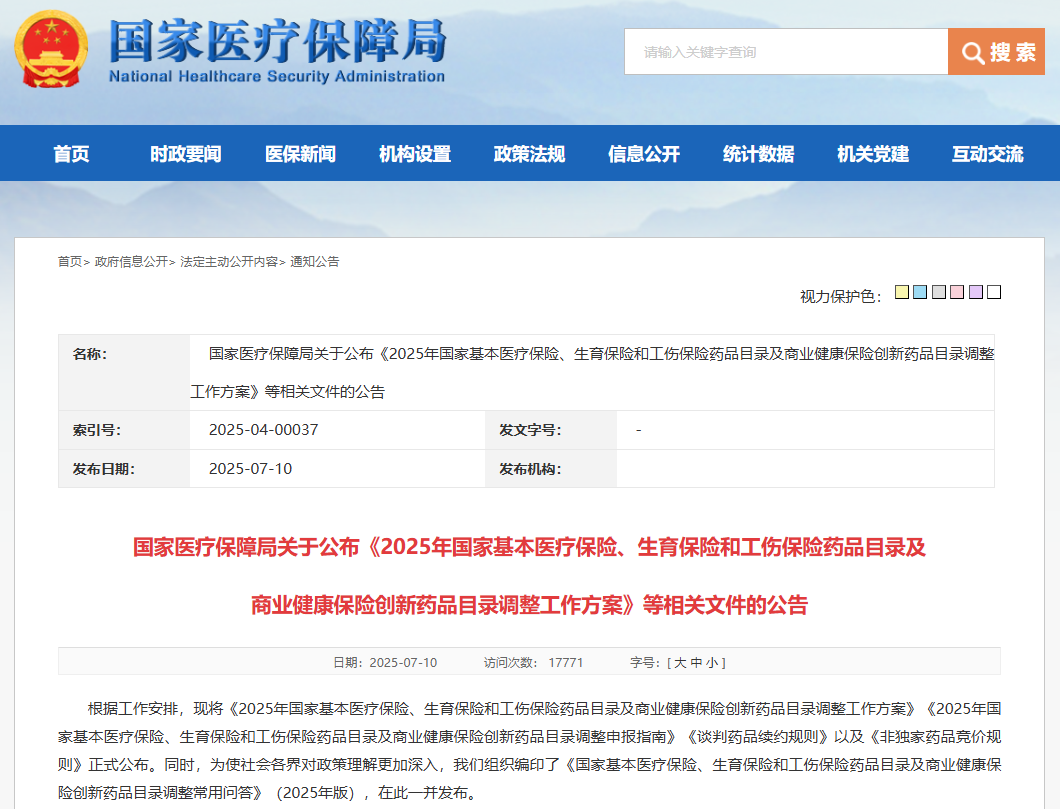Viewport: 1060px width, 809px height.
Task: Open 政府信息公开 breadcrumb link
Action: coord(131,262)
